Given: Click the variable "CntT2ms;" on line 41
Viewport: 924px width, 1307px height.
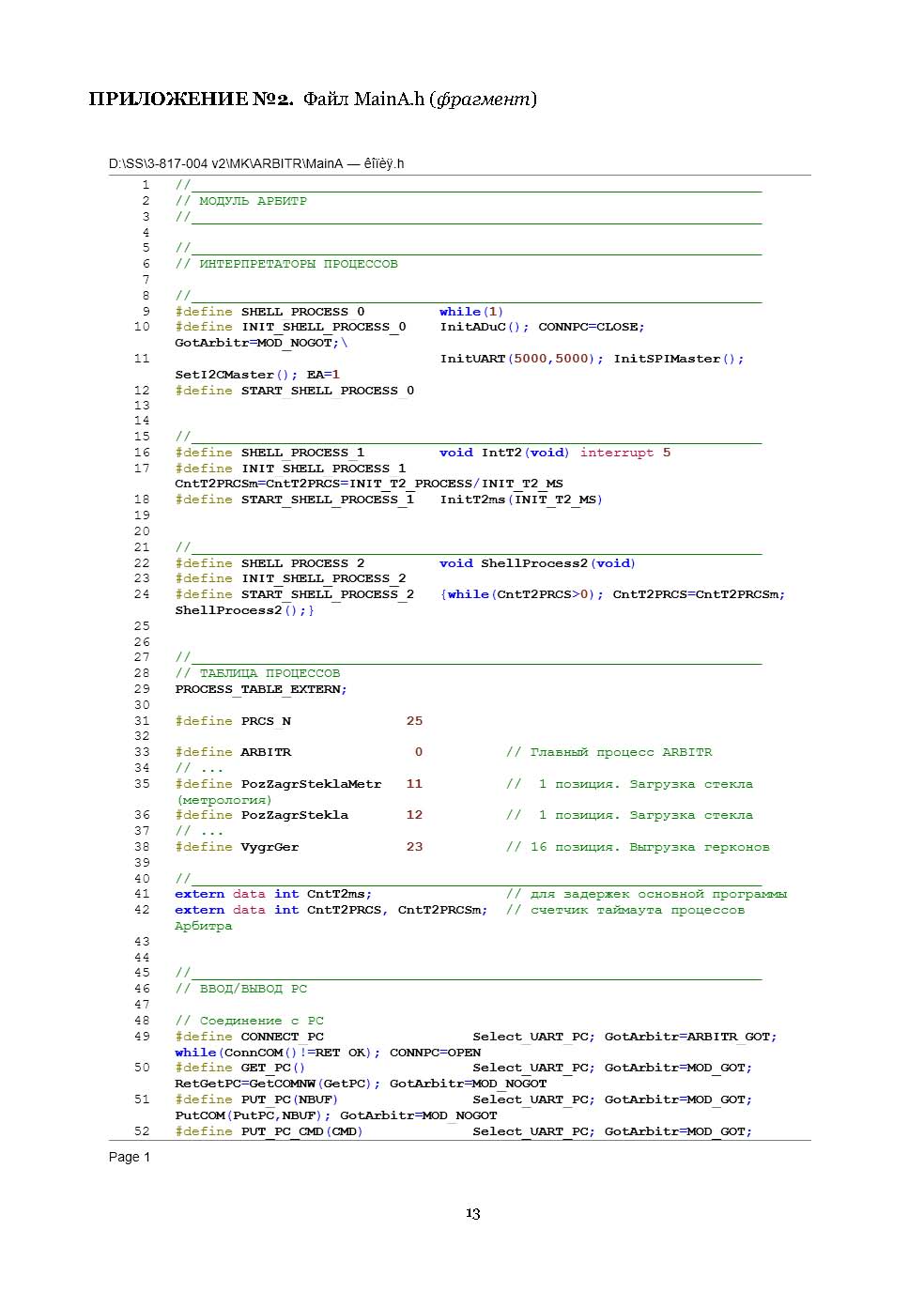Looking at the screenshot, I should 339,894.
